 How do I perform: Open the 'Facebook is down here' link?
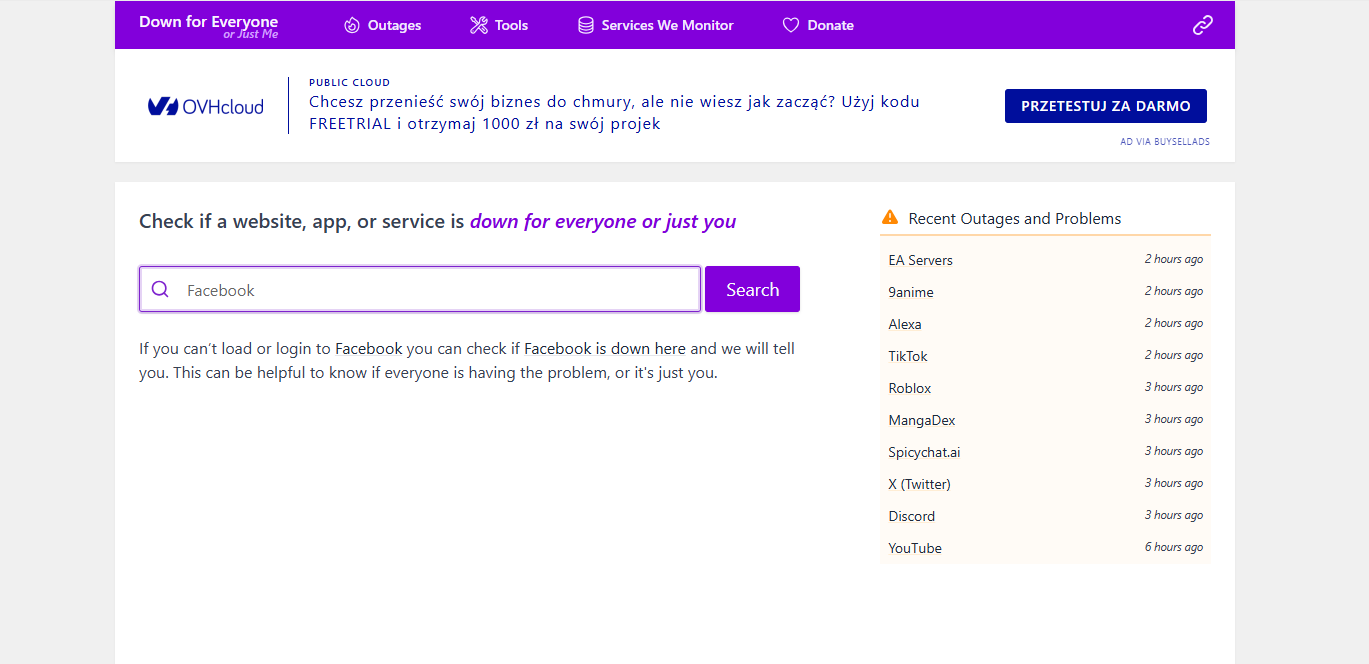pos(605,349)
